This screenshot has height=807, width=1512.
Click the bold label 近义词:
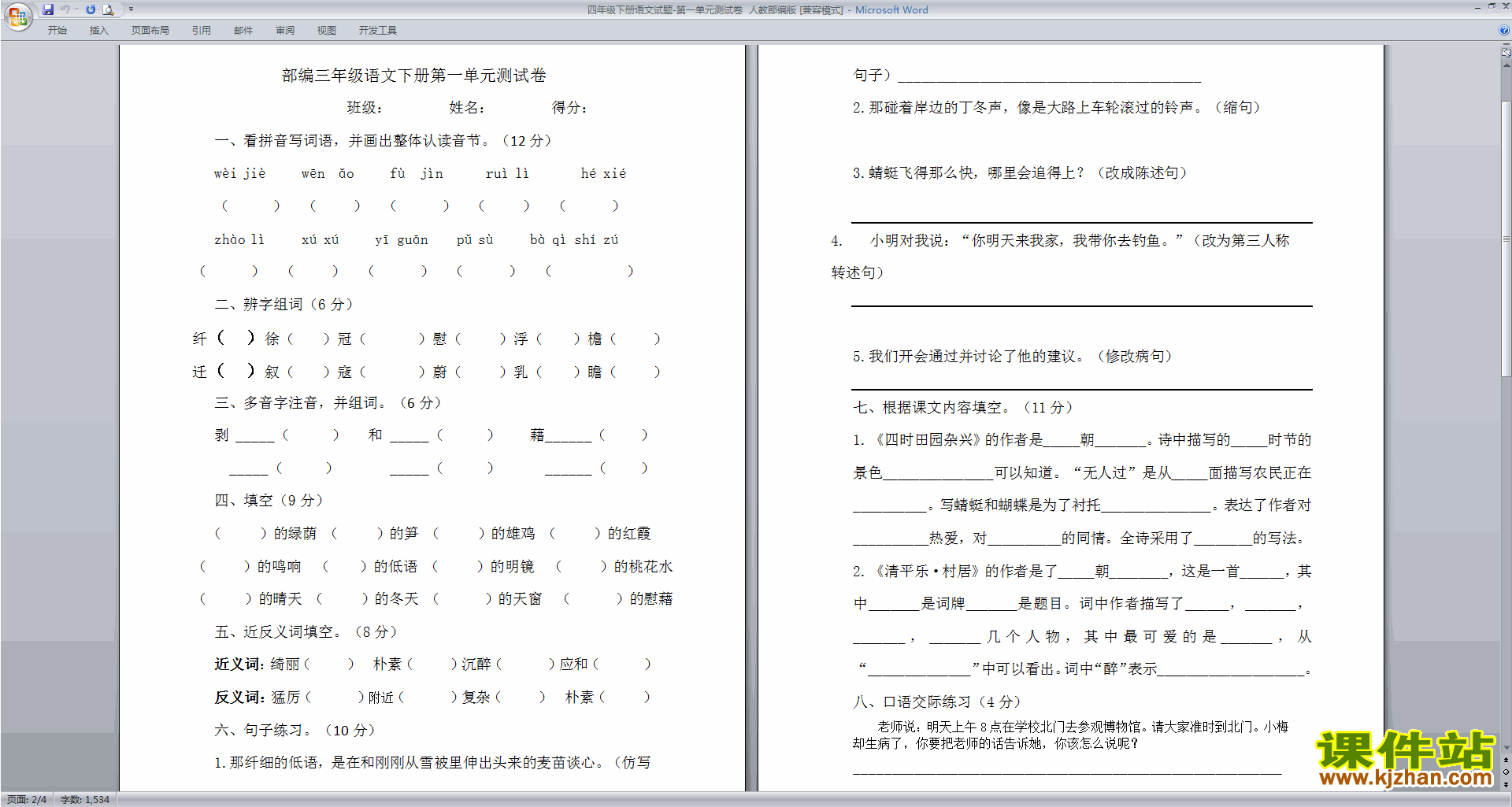tap(239, 664)
